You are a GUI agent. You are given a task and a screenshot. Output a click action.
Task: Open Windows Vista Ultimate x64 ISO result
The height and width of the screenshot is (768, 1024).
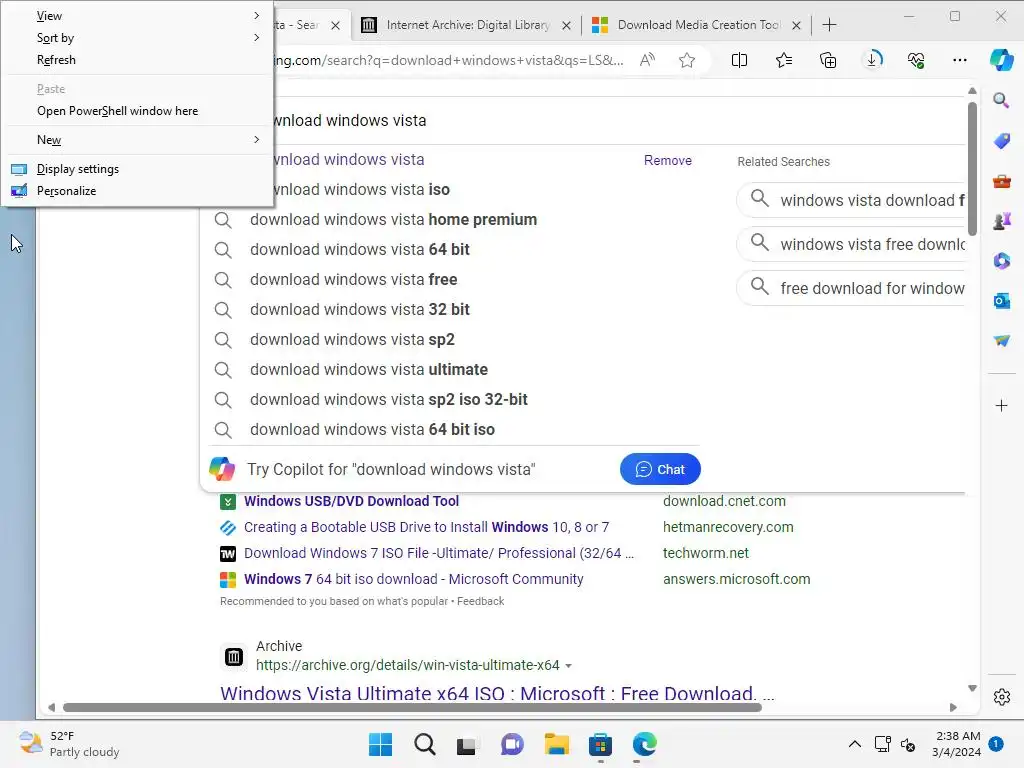click(497, 693)
